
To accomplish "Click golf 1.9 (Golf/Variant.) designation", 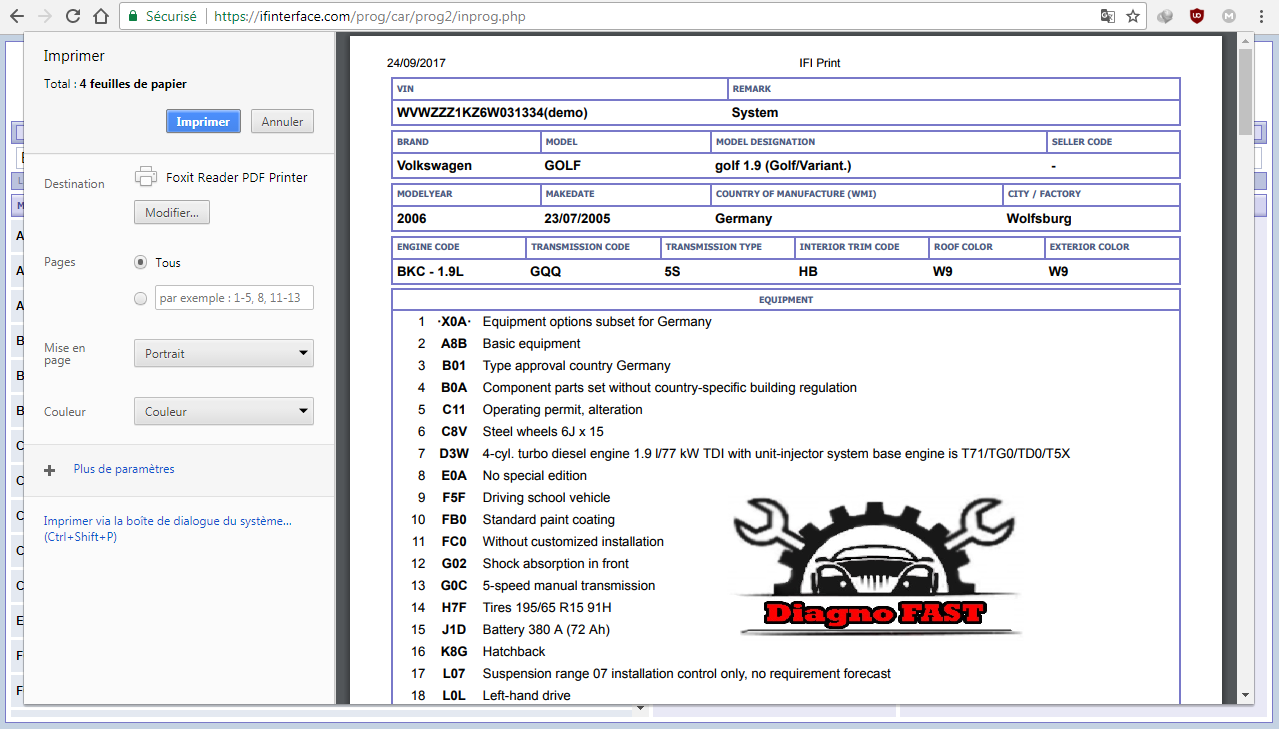I will [783, 165].
